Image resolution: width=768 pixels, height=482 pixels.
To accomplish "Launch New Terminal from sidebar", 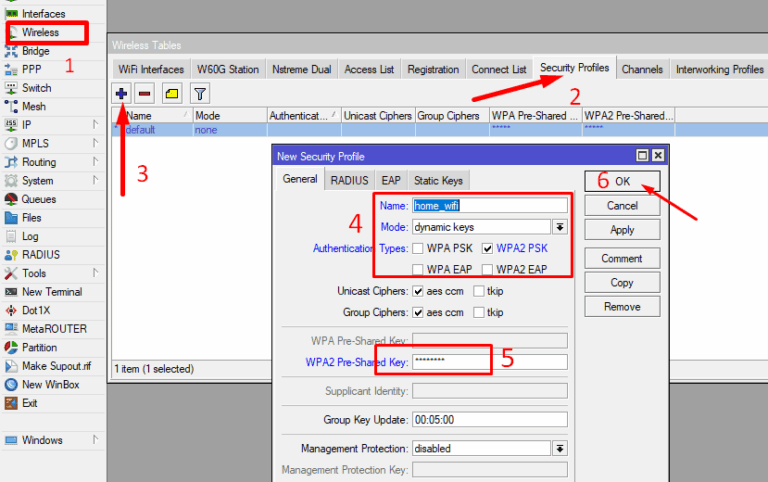I will pyautogui.click(x=52, y=292).
